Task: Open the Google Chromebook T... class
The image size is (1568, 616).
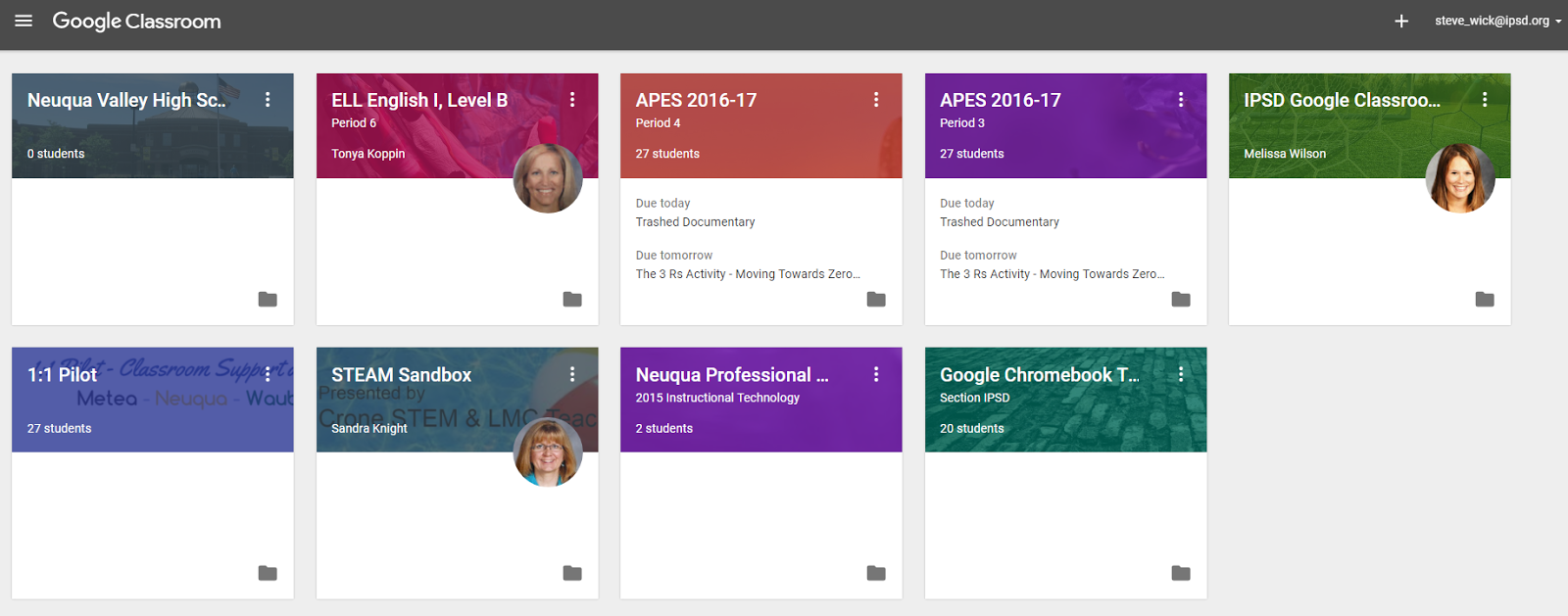Action: pyautogui.click(x=1040, y=374)
